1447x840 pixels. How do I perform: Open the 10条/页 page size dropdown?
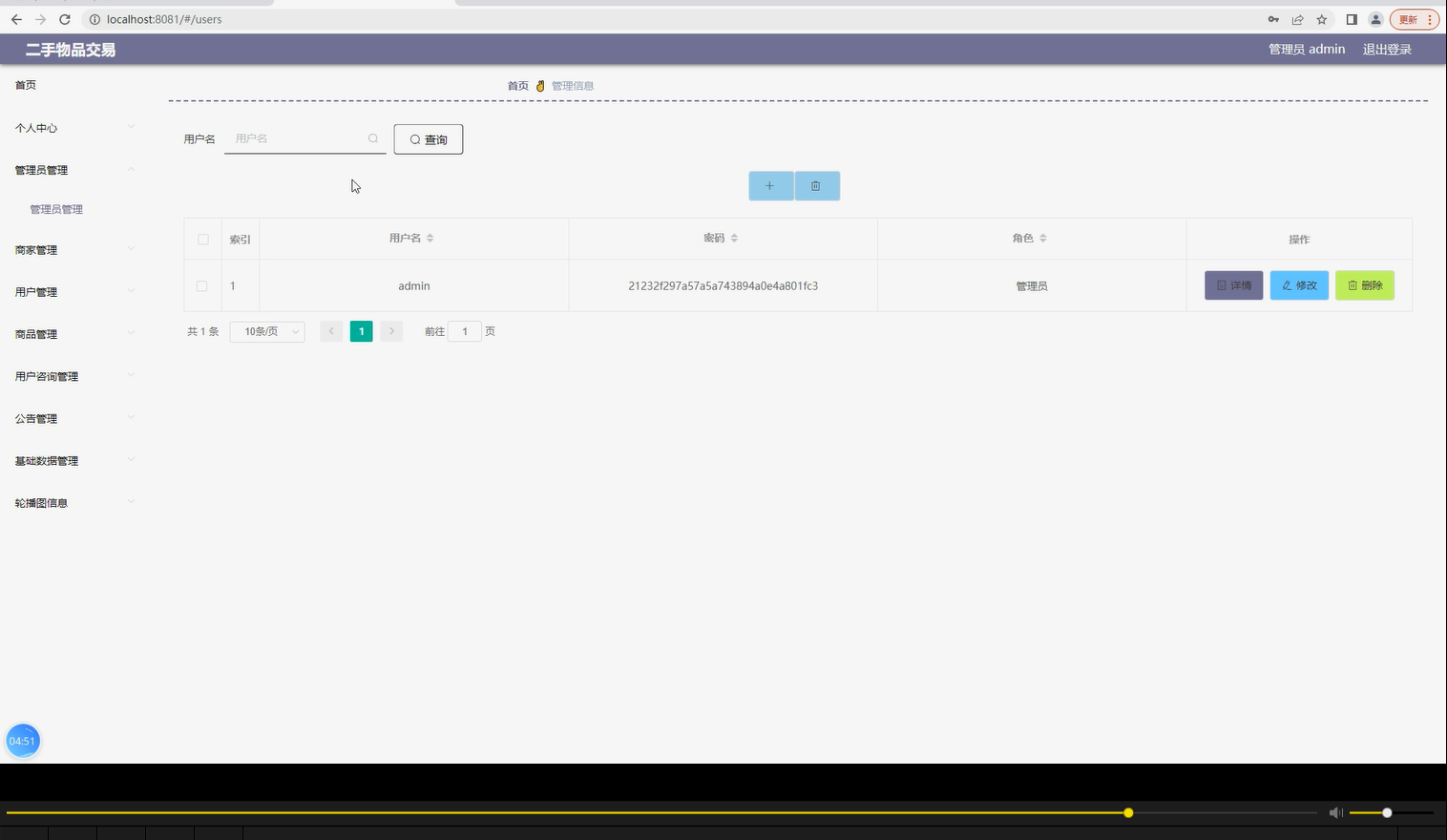click(x=267, y=331)
